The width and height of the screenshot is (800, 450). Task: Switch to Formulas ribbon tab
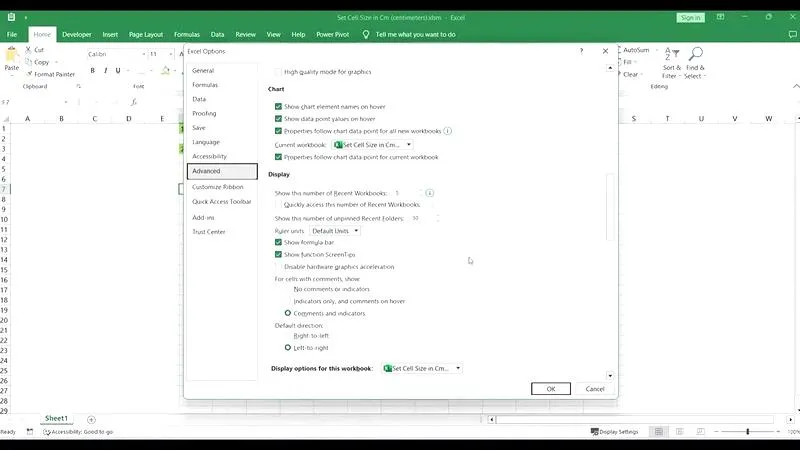[x=187, y=34]
